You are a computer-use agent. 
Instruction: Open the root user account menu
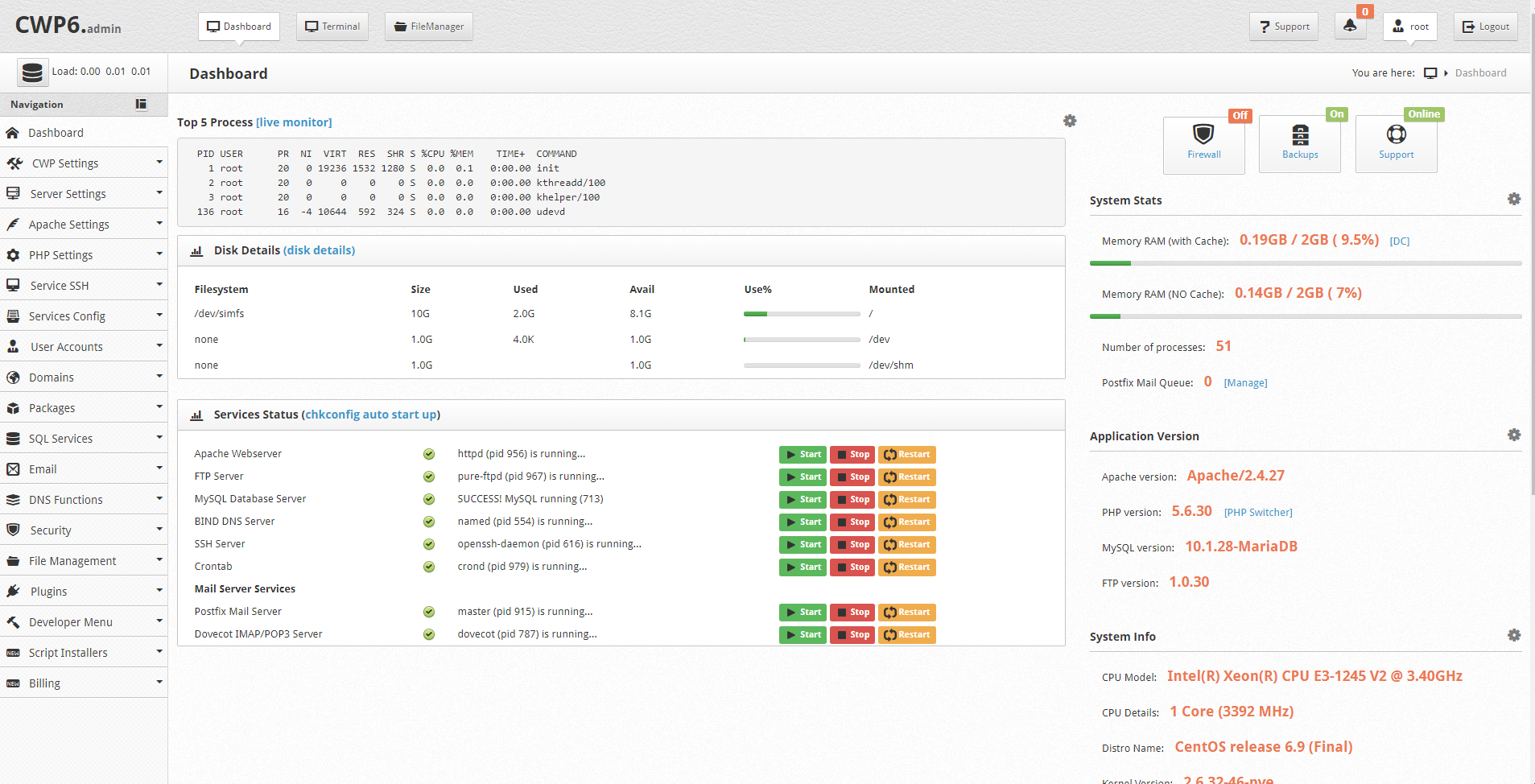tap(1410, 27)
